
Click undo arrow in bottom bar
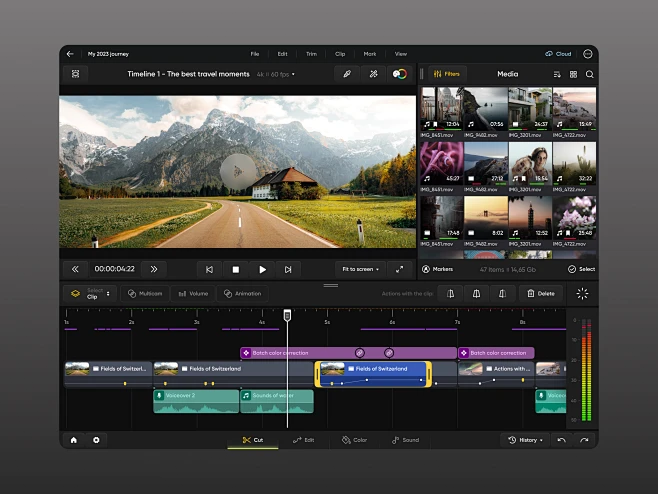pos(561,440)
